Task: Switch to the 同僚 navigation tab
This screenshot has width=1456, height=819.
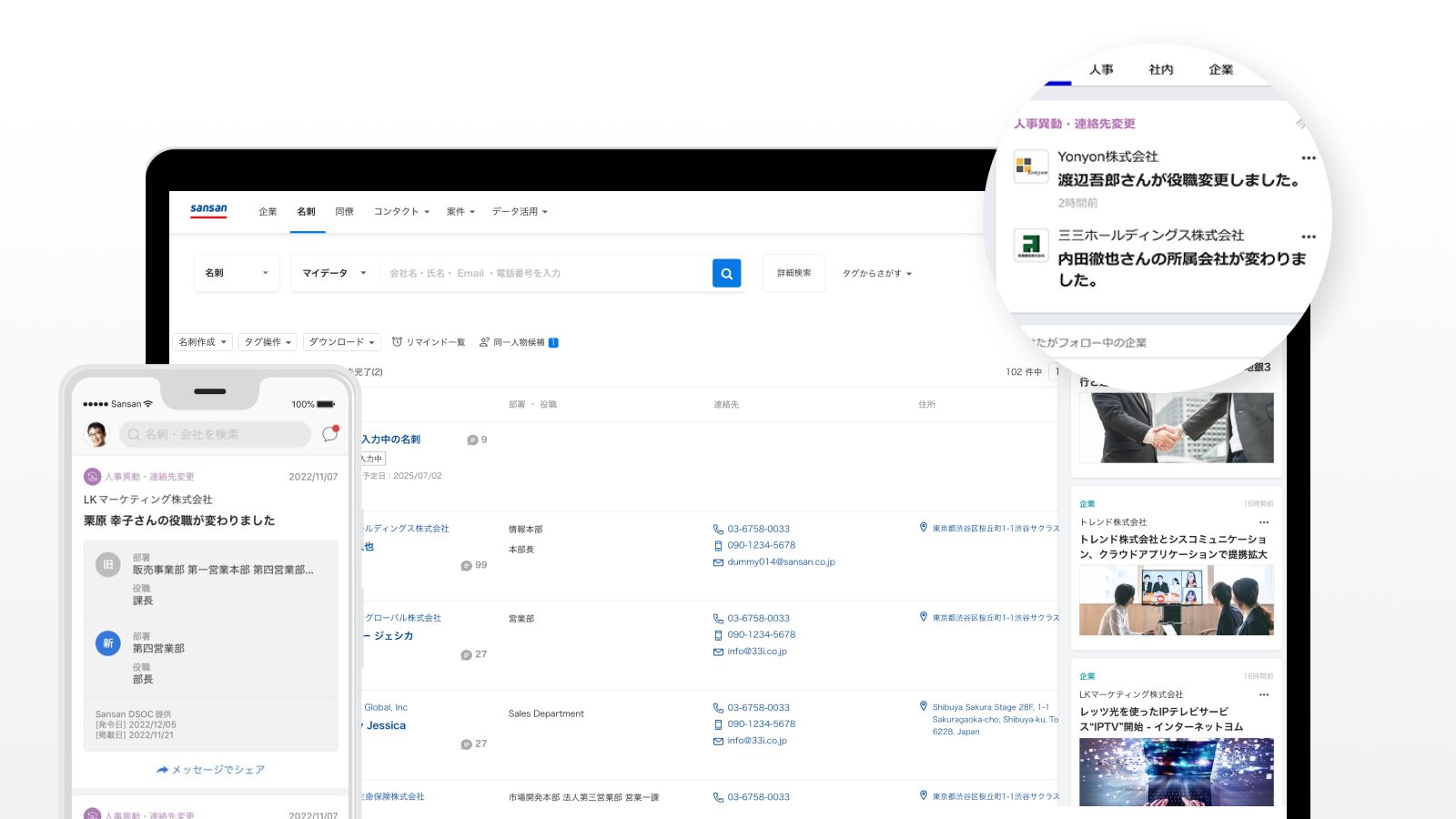Action: 344,211
